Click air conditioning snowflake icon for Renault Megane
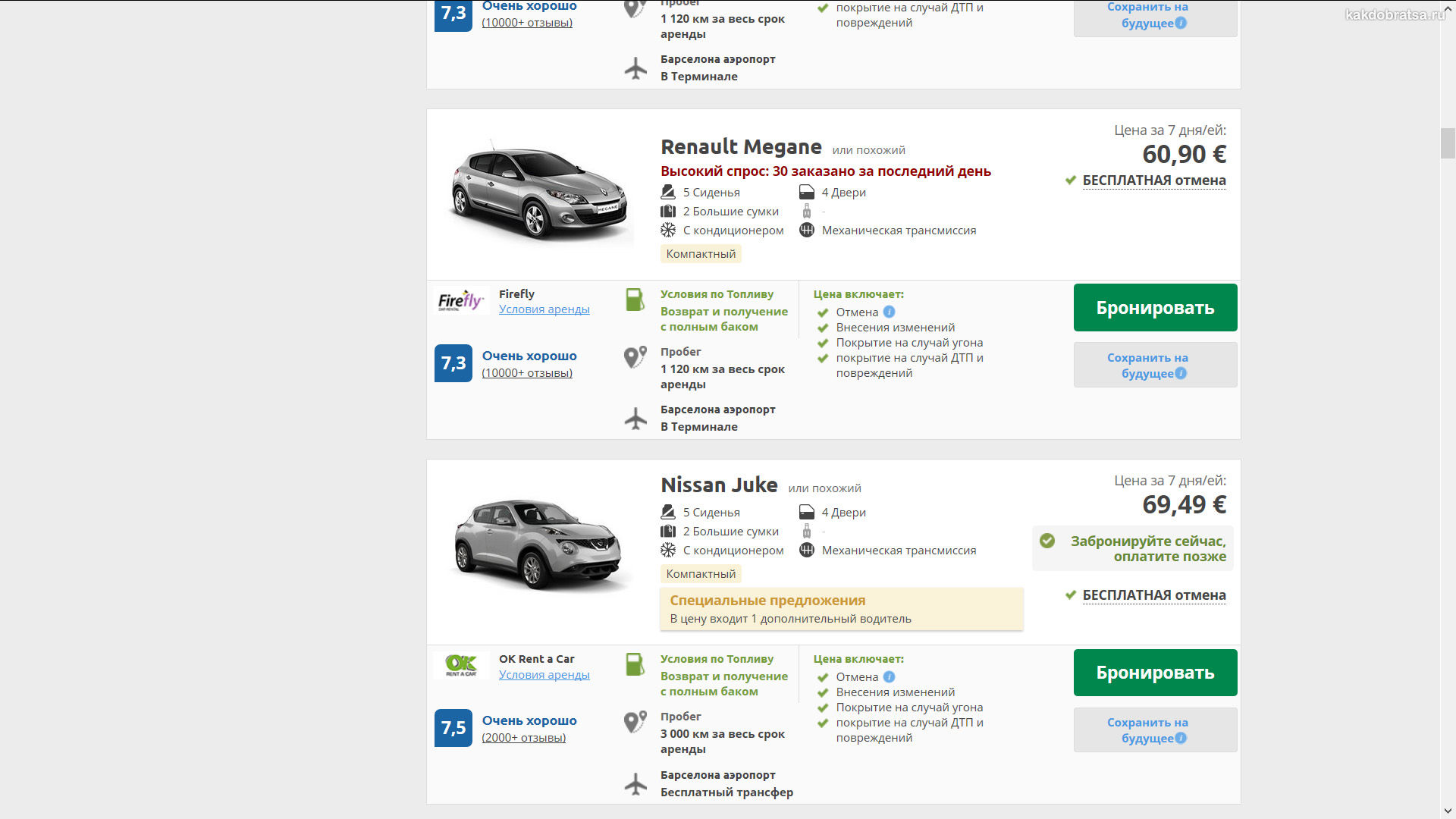The height and width of the screenshot is (819, 1456). coord(667,230)
